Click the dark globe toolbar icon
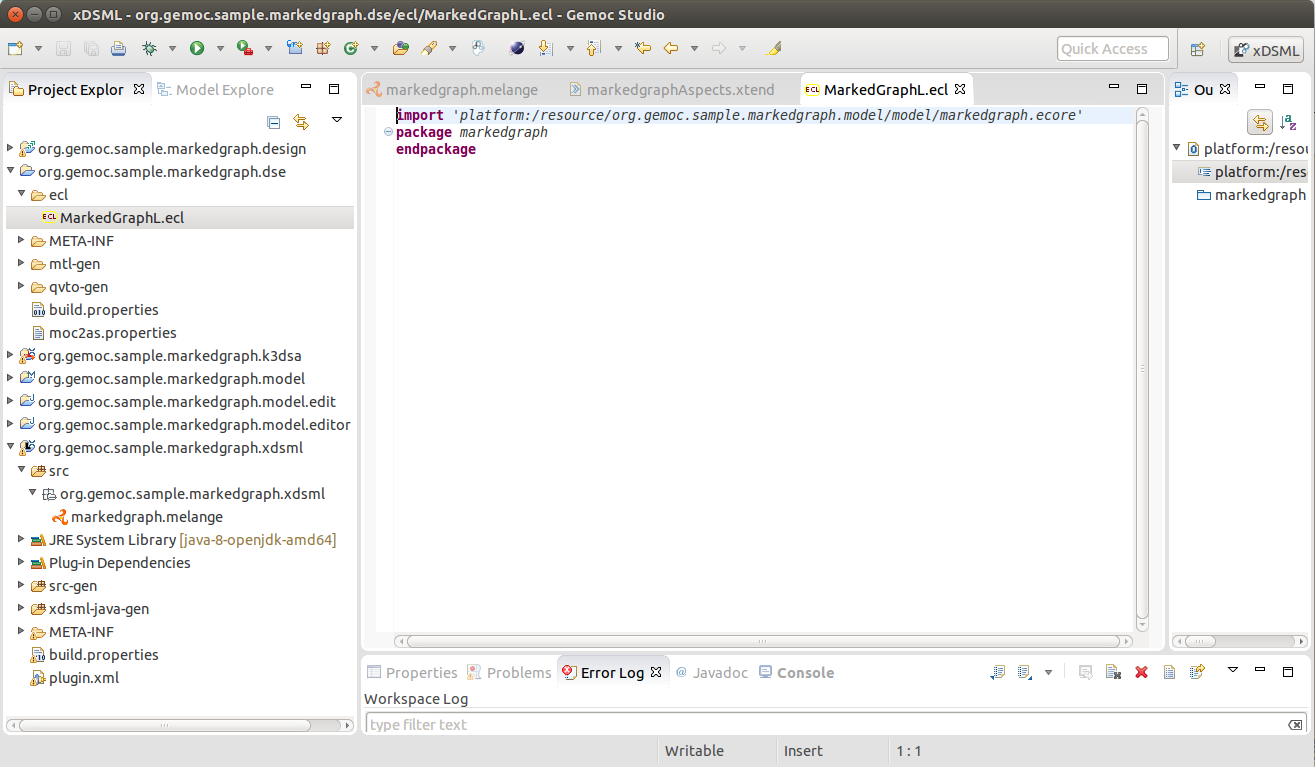Screen dimensions: 1315x767 coord(517,48)
